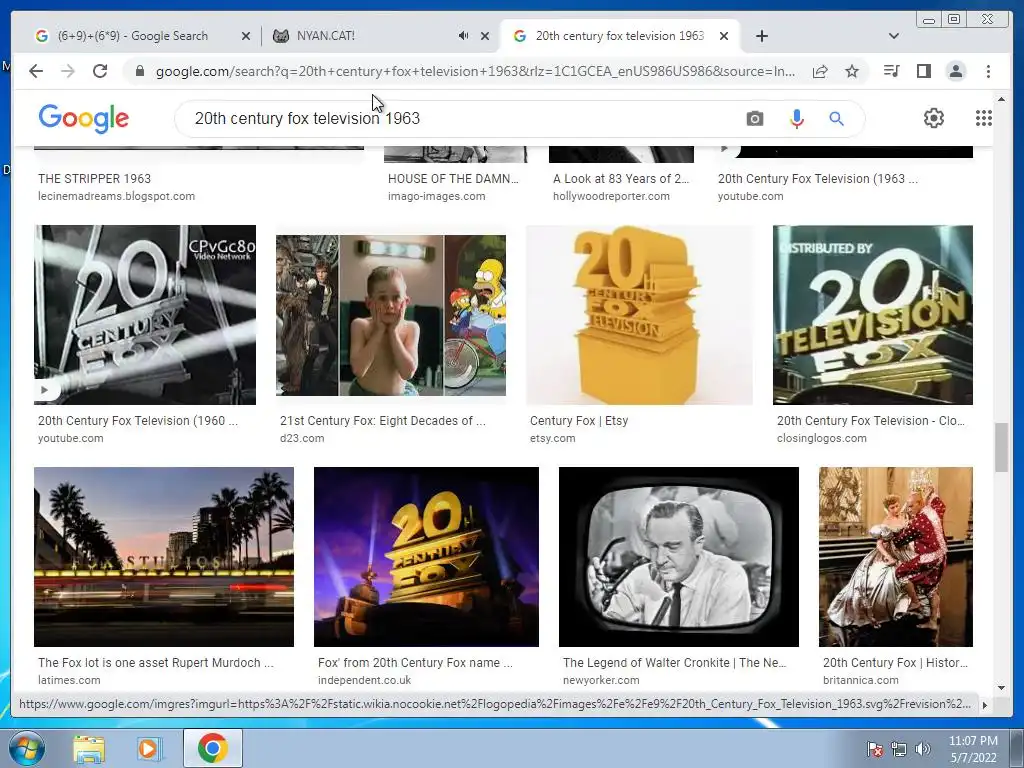Click the Google logo
Viewport: 1024px width, 768px height.
[84, 119]
